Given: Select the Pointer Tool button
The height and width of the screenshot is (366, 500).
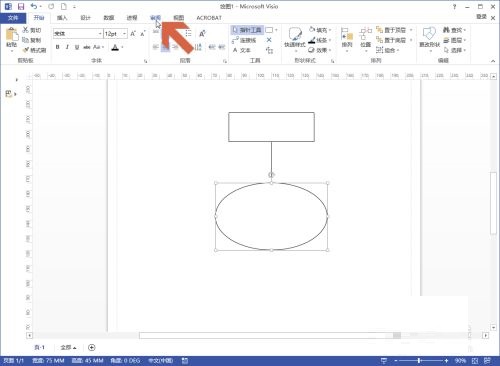Looking at the screenshot, I should 247,30.
